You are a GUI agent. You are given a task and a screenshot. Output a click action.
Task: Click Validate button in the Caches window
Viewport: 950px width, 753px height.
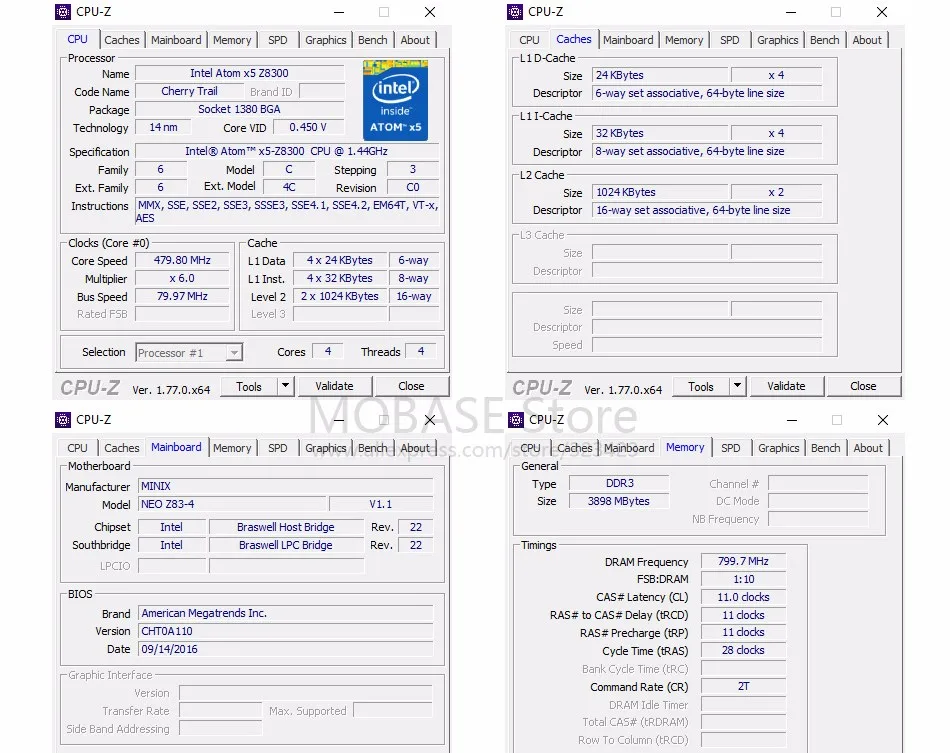coord(786,386)
